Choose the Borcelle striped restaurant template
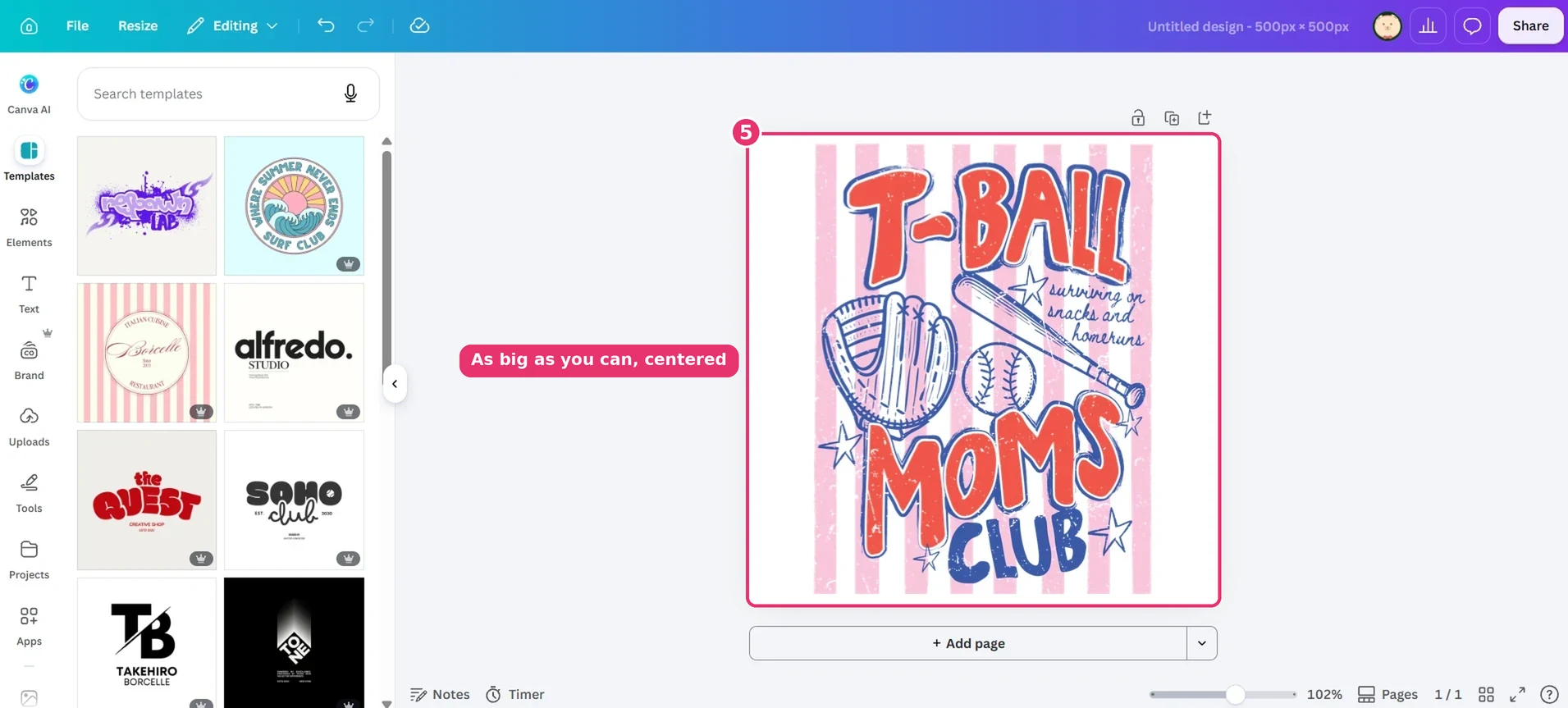1568x708 pixels. (x=147, y=353)
